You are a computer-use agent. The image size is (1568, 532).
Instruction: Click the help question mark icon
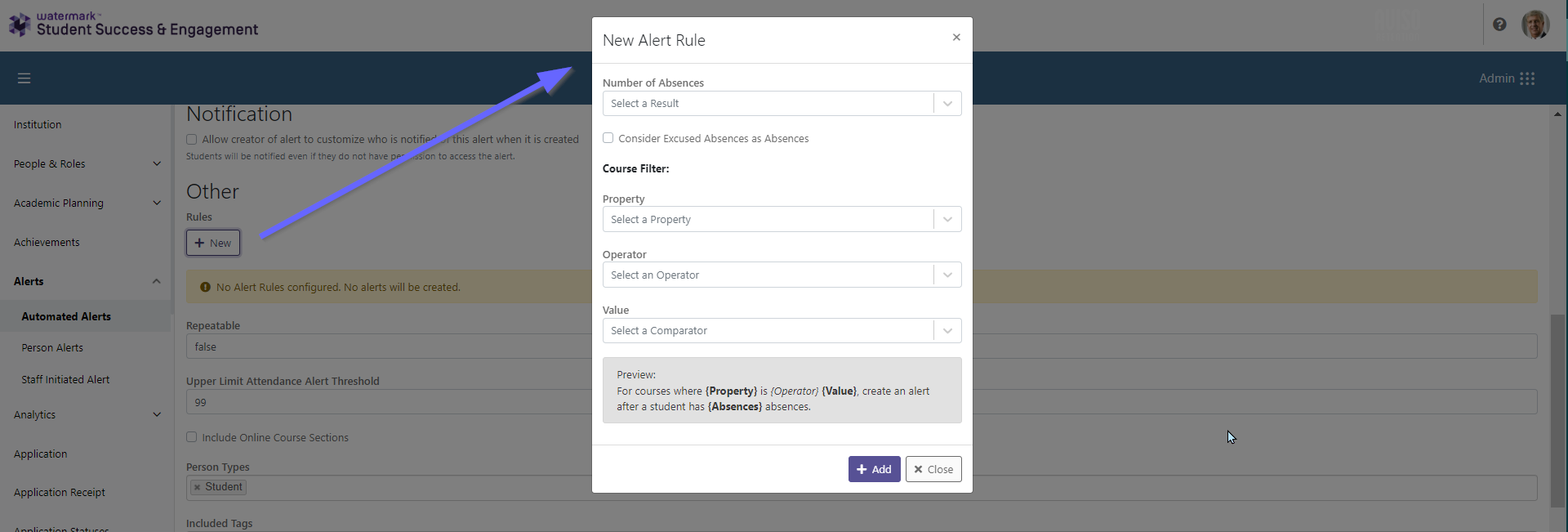click(1499, 25)
